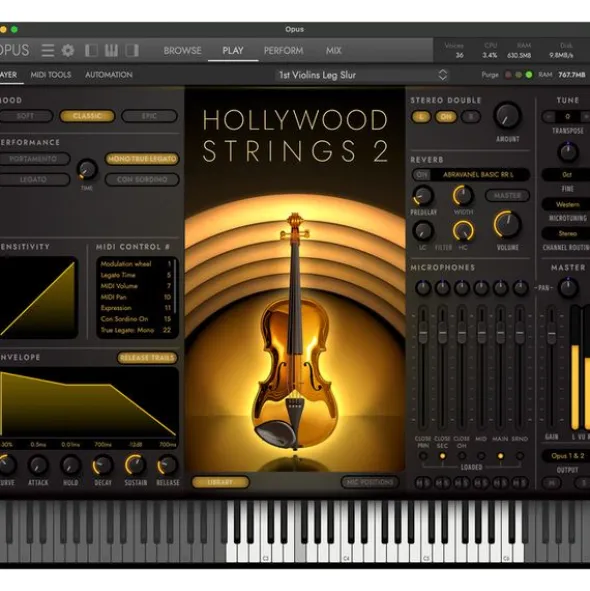The height and width of the screenshot is (591, 590).
Task: Adjust the Reverb LC filter knob
Action: [423, 231]
